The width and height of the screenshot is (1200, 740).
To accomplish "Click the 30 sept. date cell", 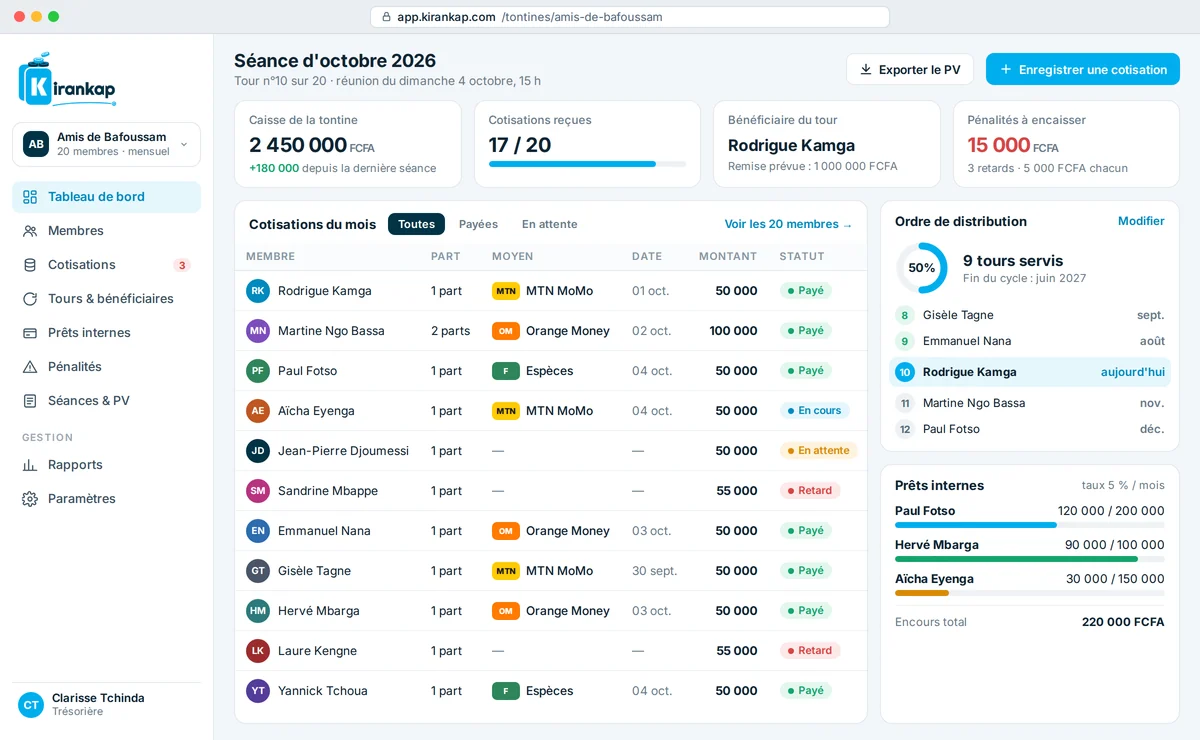I will pyautogui.click(x=654, y=571).
